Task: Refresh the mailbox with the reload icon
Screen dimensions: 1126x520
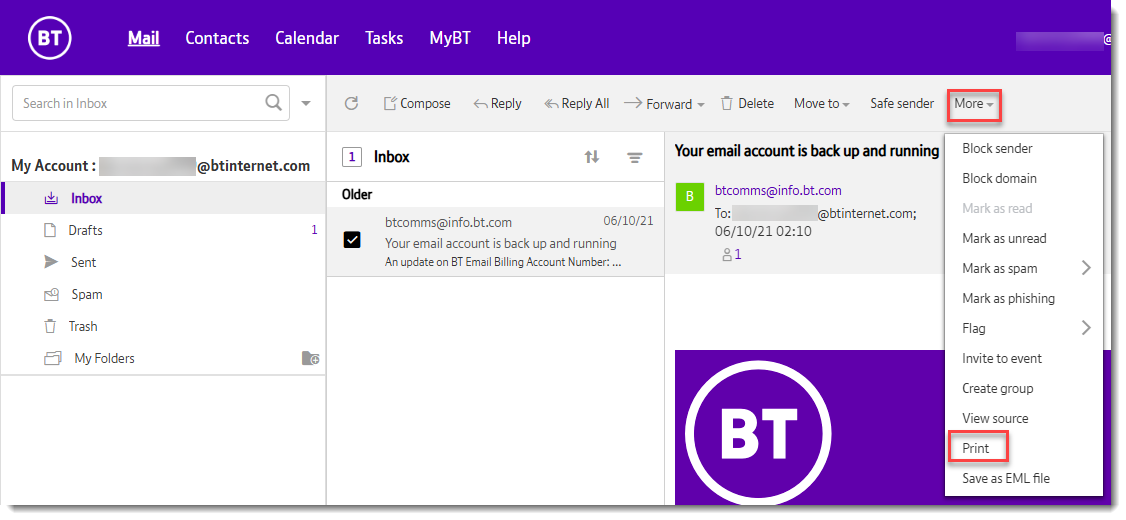Action: coord(351,103)
